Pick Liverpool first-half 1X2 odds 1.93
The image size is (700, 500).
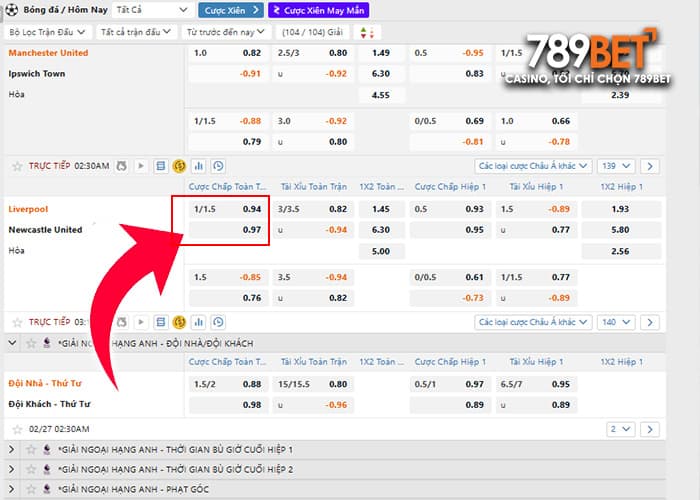point(621,209)
